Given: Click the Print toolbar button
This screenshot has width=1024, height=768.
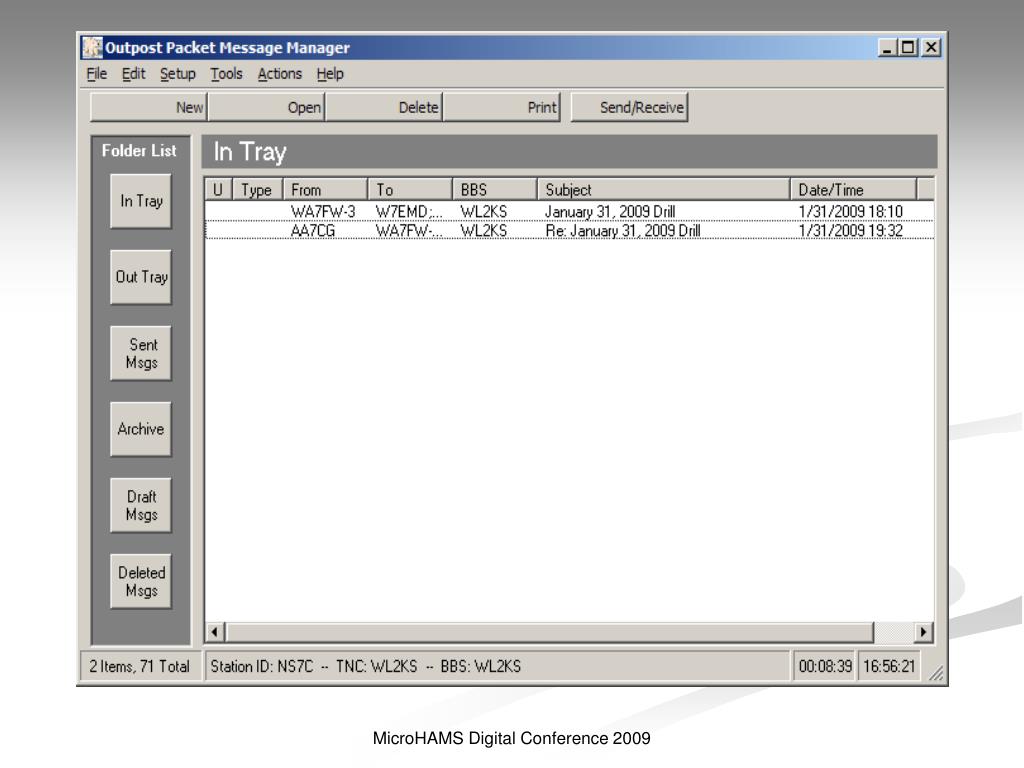Looking at the screenshot, I should point(502,107).
